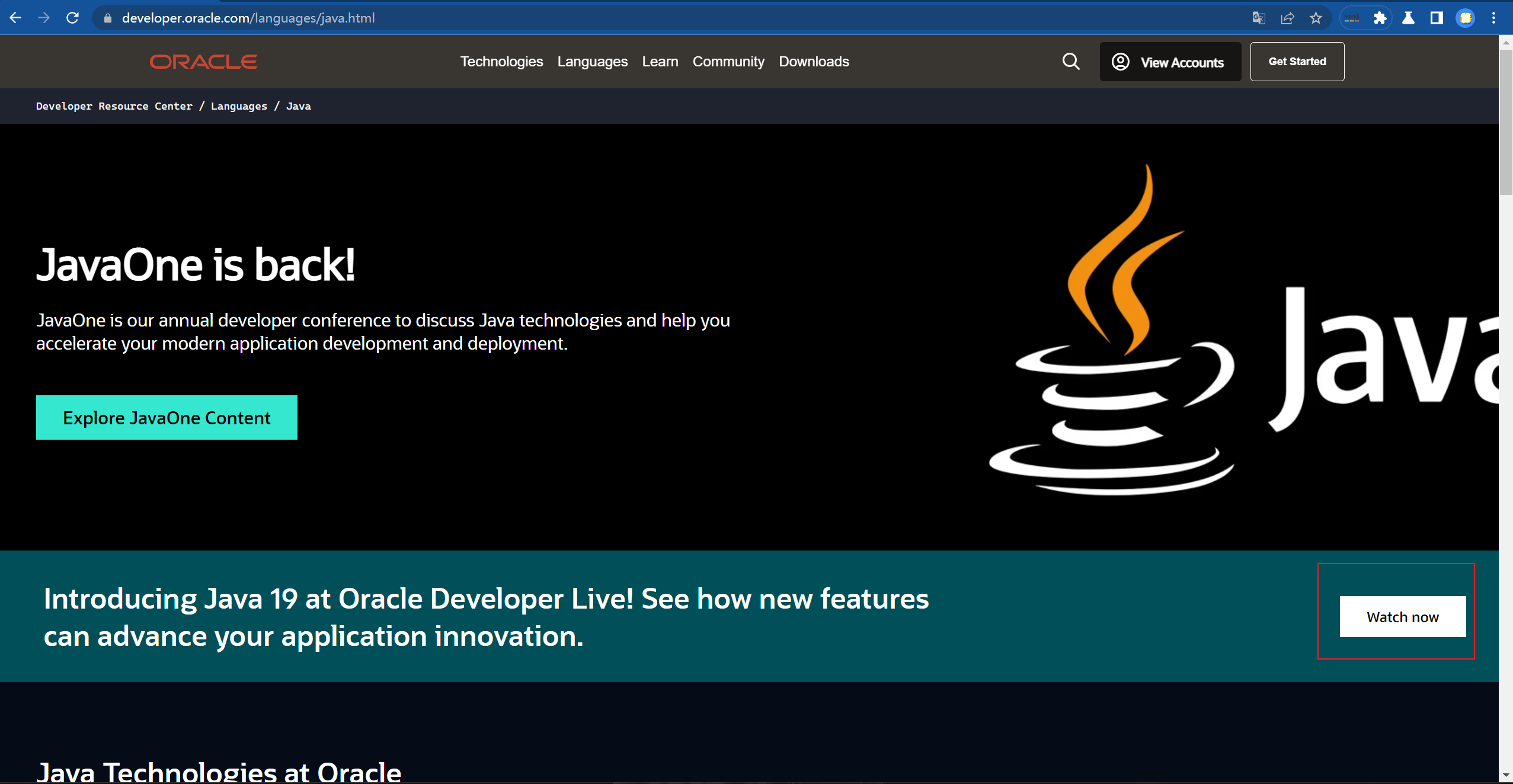
Task: Click the vertical scrollbar thumb
Action: 1505,121
